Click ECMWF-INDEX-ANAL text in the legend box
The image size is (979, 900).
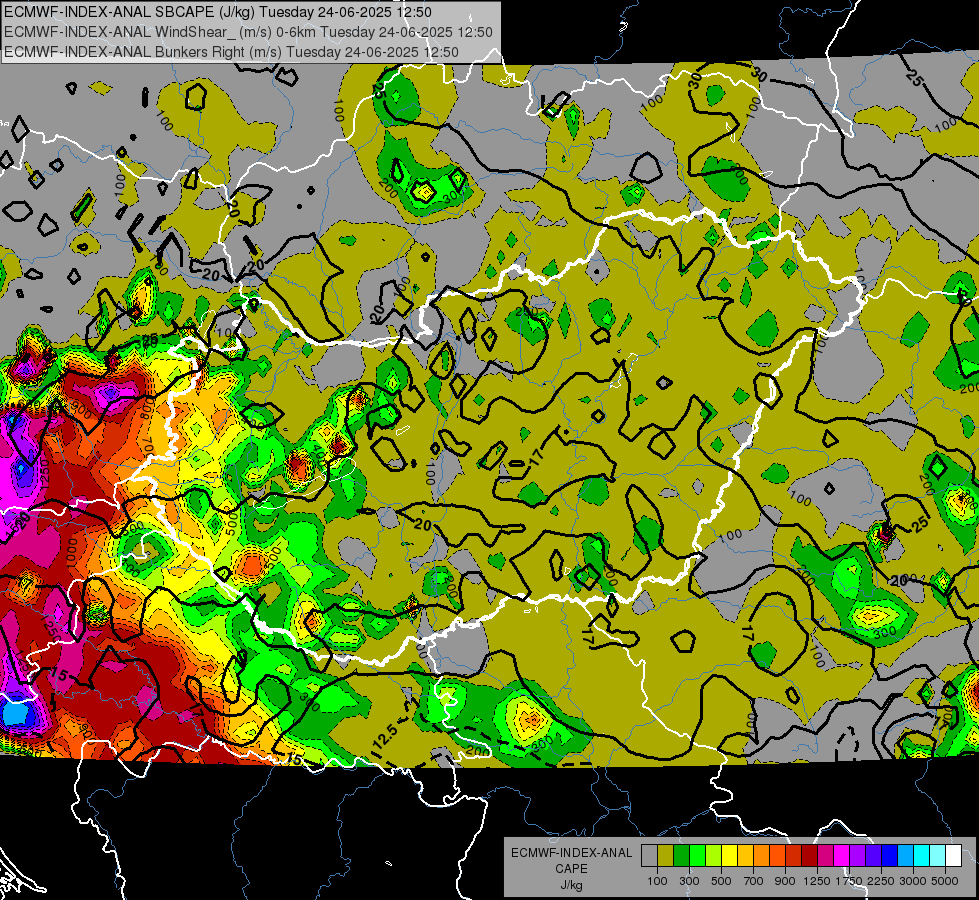[x=572, y=853]
